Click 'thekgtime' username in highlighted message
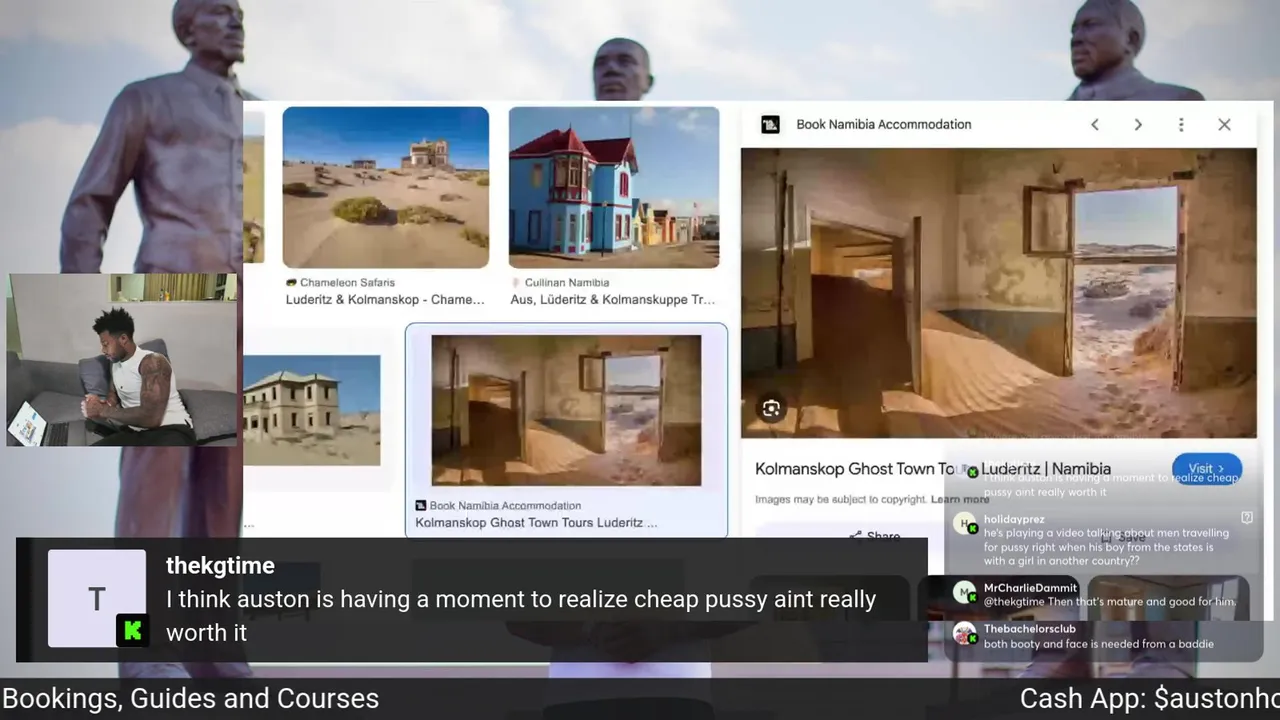 220,565
